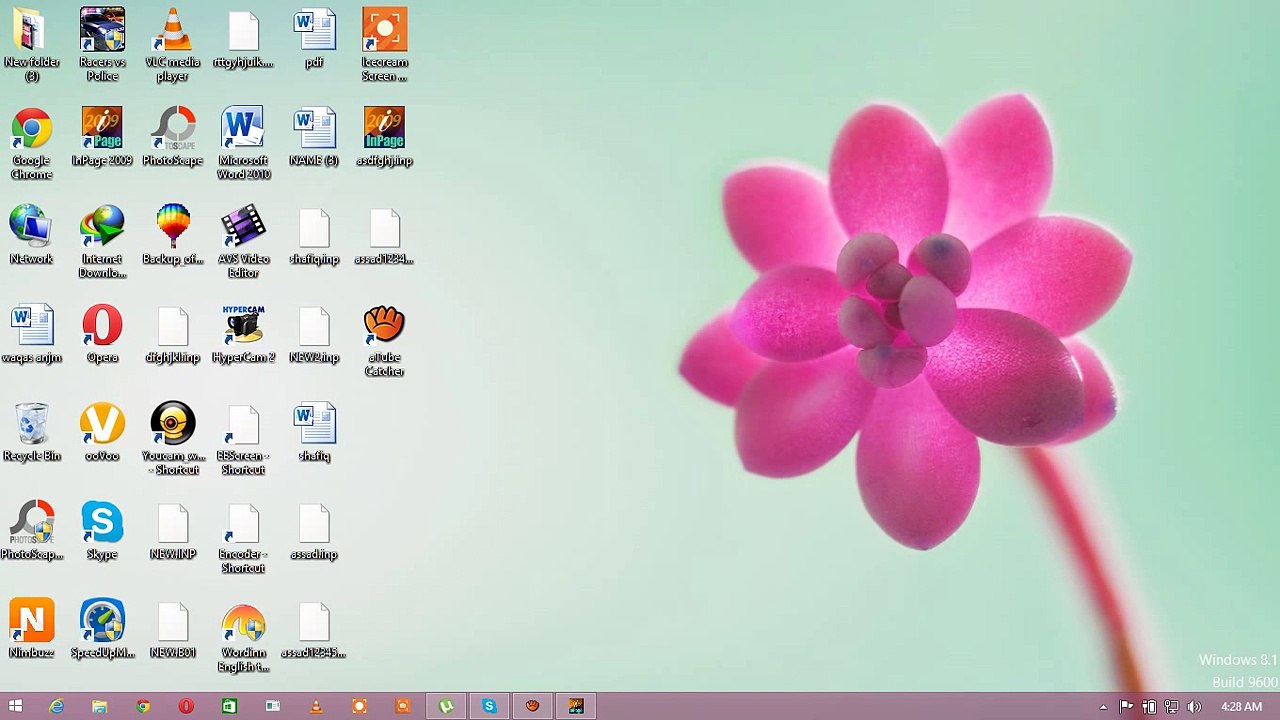The height and width of the screenshot is (720, 1280).
Task: Open the Opera desktop shortcut
Action: point(102,334)
